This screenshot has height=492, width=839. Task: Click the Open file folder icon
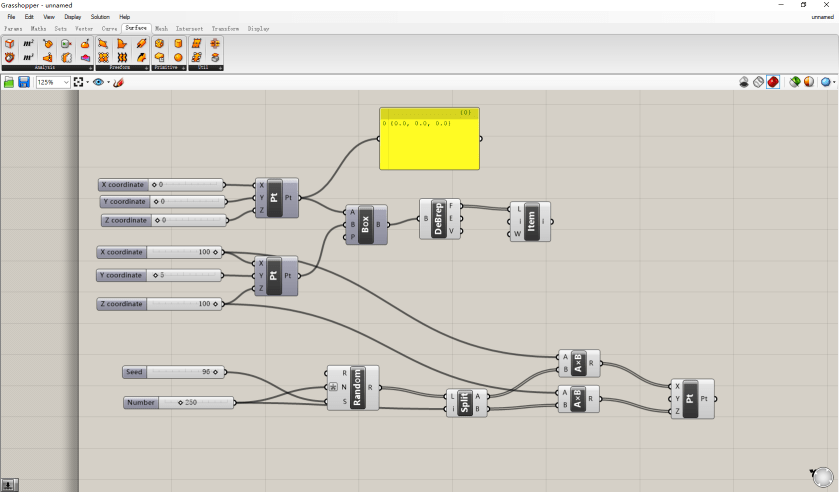[x=9, y=82]
